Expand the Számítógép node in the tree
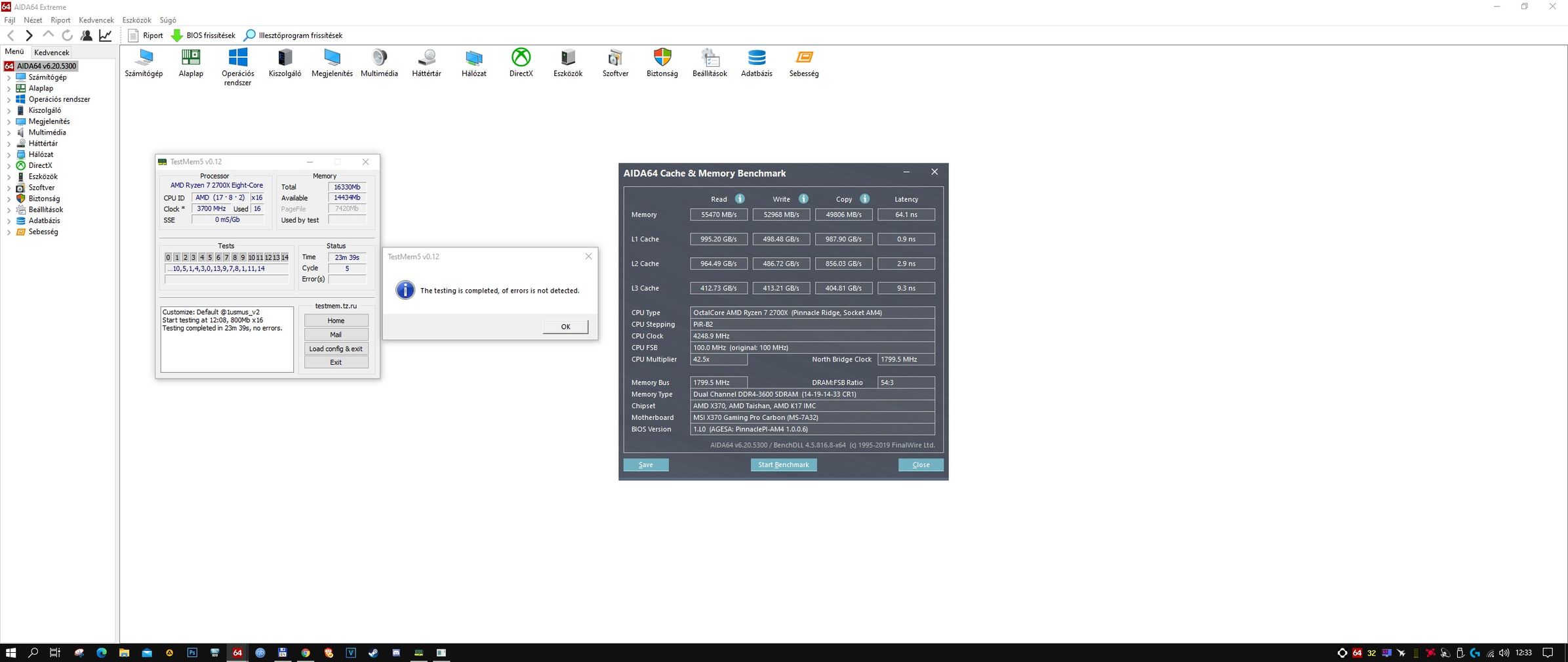The height and width of the screenshot is (662, 1568). 9,77
